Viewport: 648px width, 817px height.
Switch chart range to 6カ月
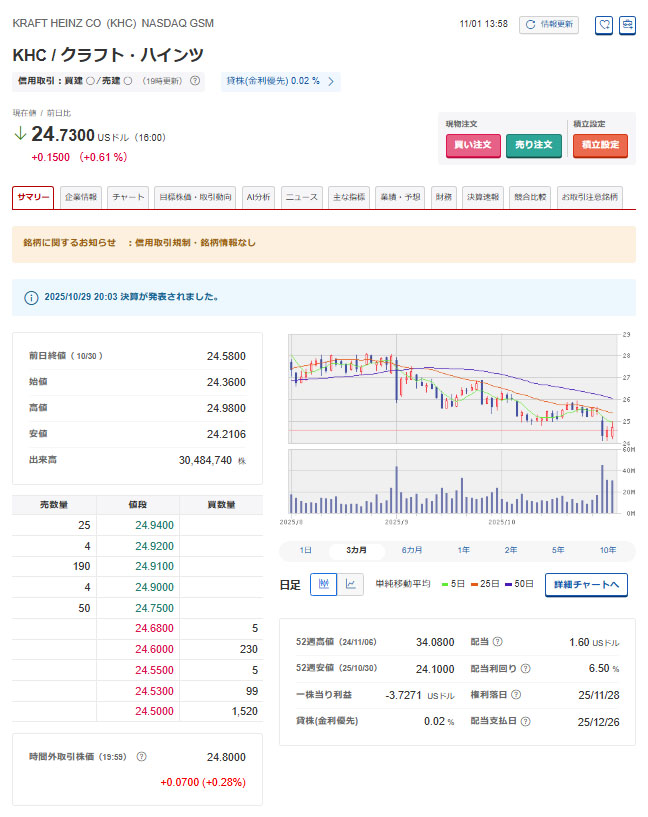click(411, 550)
